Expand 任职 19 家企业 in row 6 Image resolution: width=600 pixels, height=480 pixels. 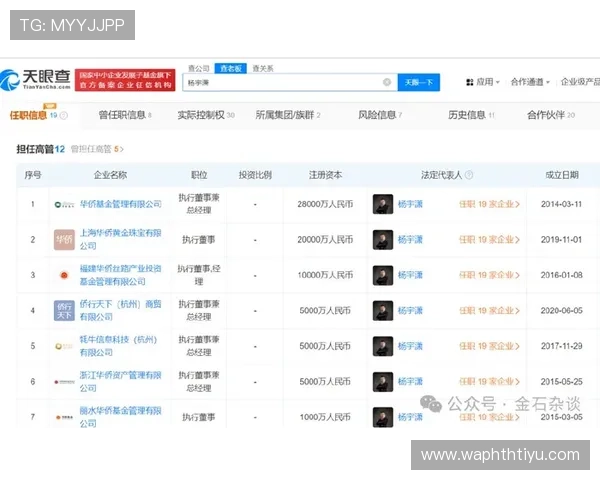pos(489,382)
